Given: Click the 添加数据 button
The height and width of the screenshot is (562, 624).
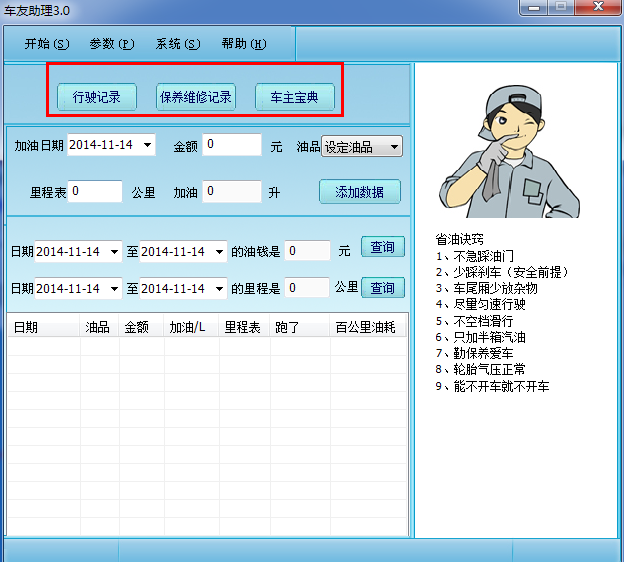Looking at the screenshot, I should [359, 192].
